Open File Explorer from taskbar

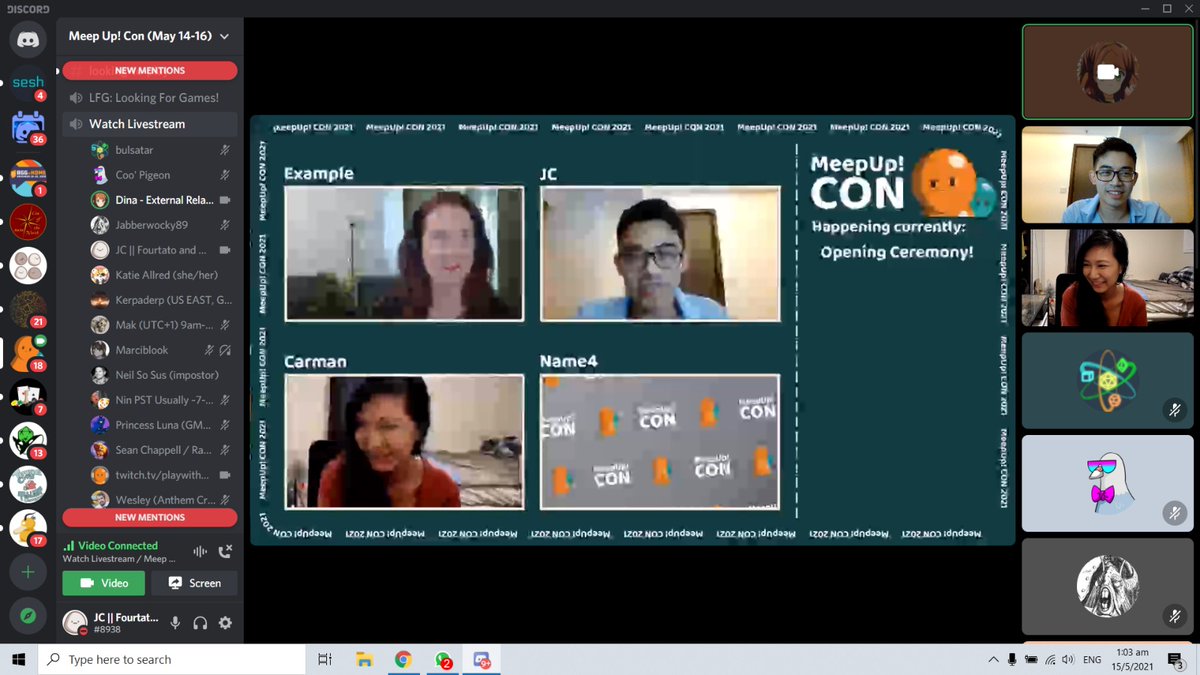[x=364, y=659]
